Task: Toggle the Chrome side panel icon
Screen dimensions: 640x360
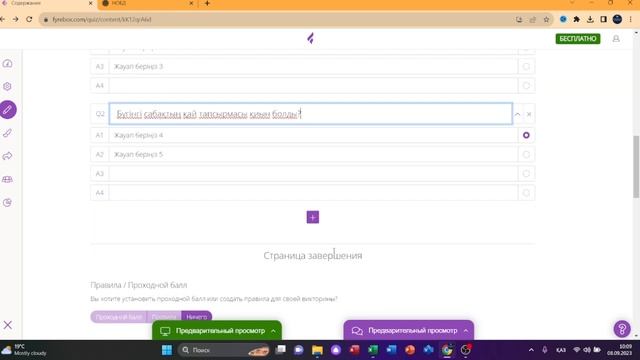Action: (603, 19)
